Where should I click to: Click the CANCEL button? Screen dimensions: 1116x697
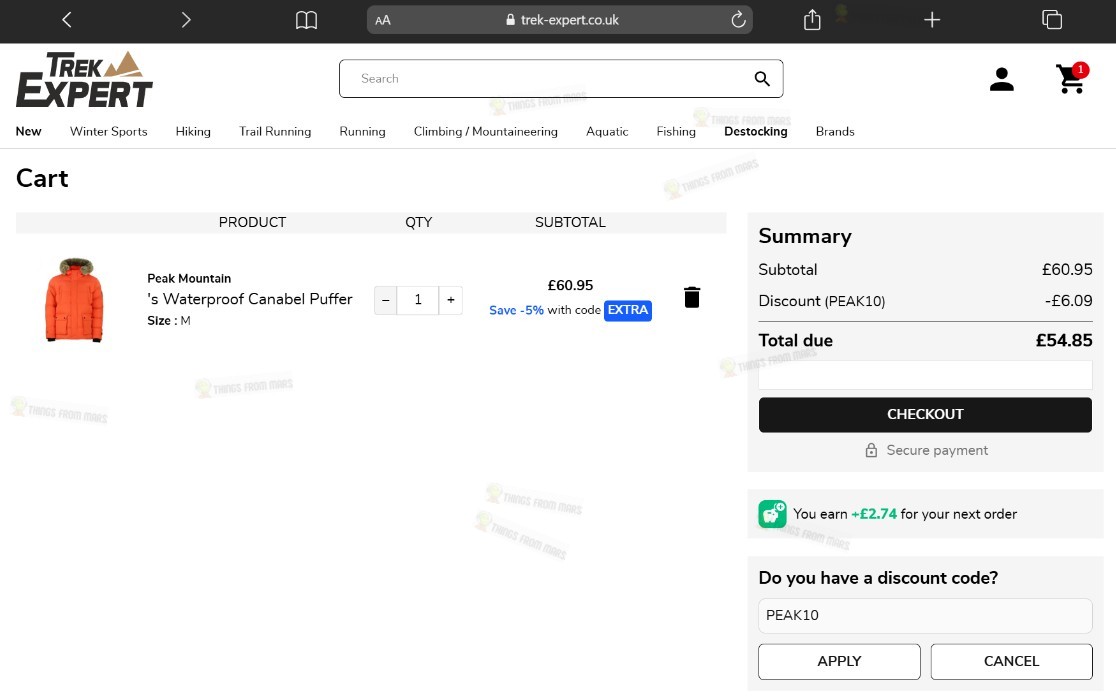1011,661
